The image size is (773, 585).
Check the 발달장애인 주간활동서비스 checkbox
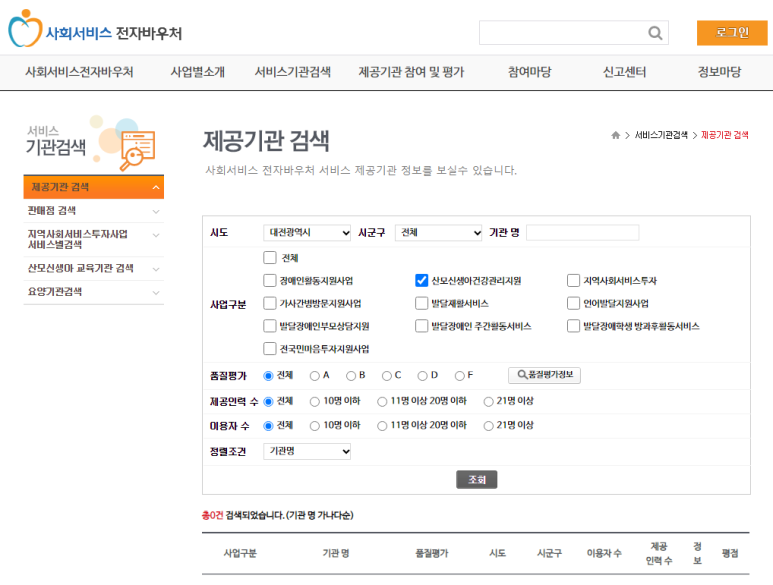[422, 326]
